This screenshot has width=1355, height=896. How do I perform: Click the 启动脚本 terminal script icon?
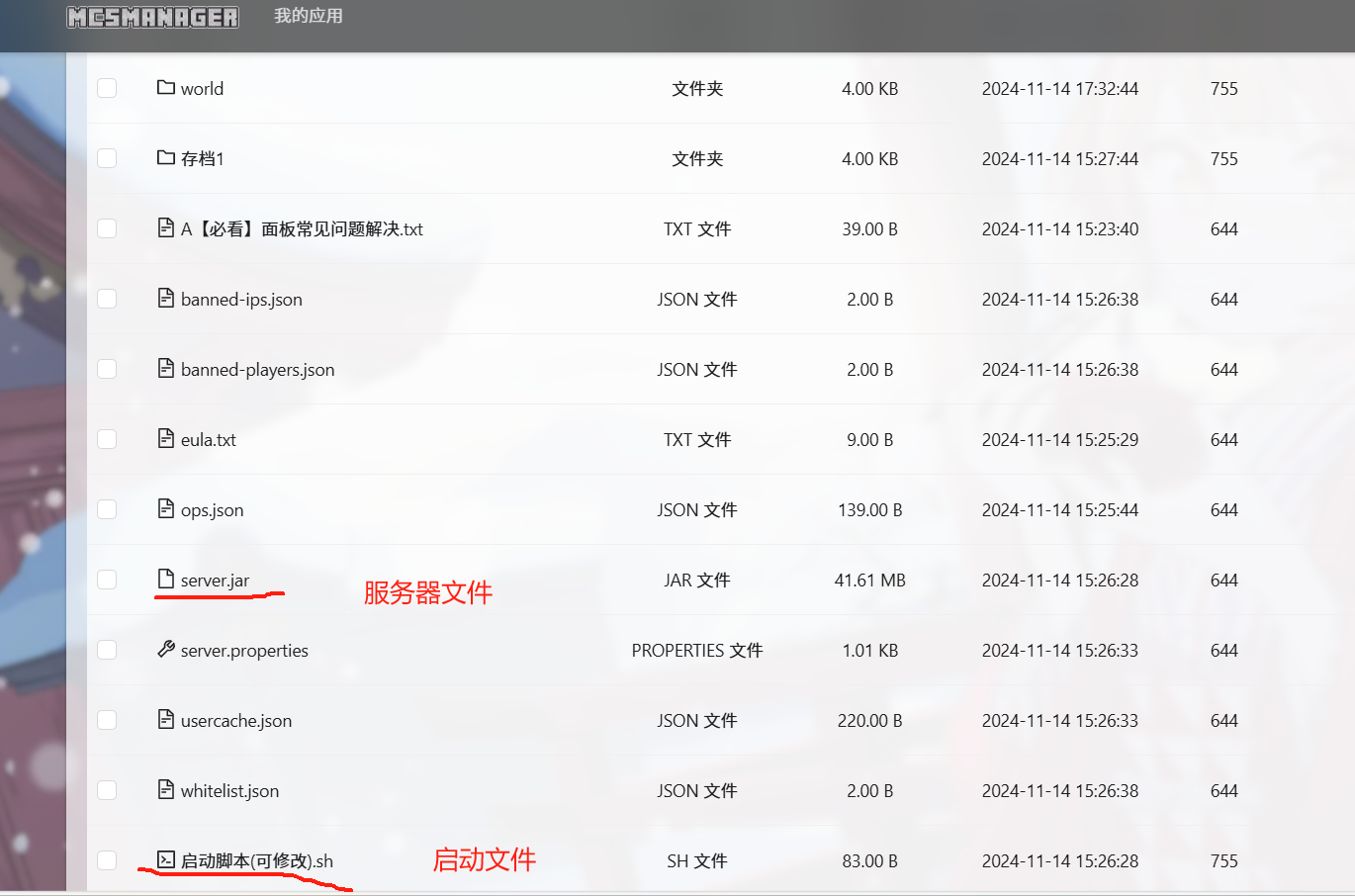click(165, 860)
